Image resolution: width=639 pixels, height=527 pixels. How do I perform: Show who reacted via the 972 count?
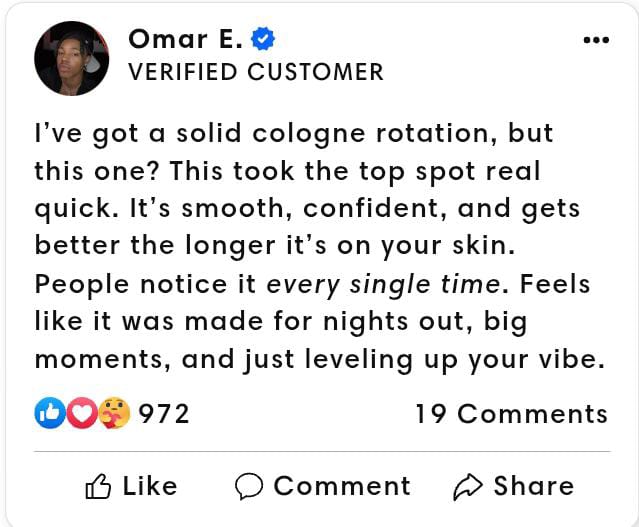(164, 414)
